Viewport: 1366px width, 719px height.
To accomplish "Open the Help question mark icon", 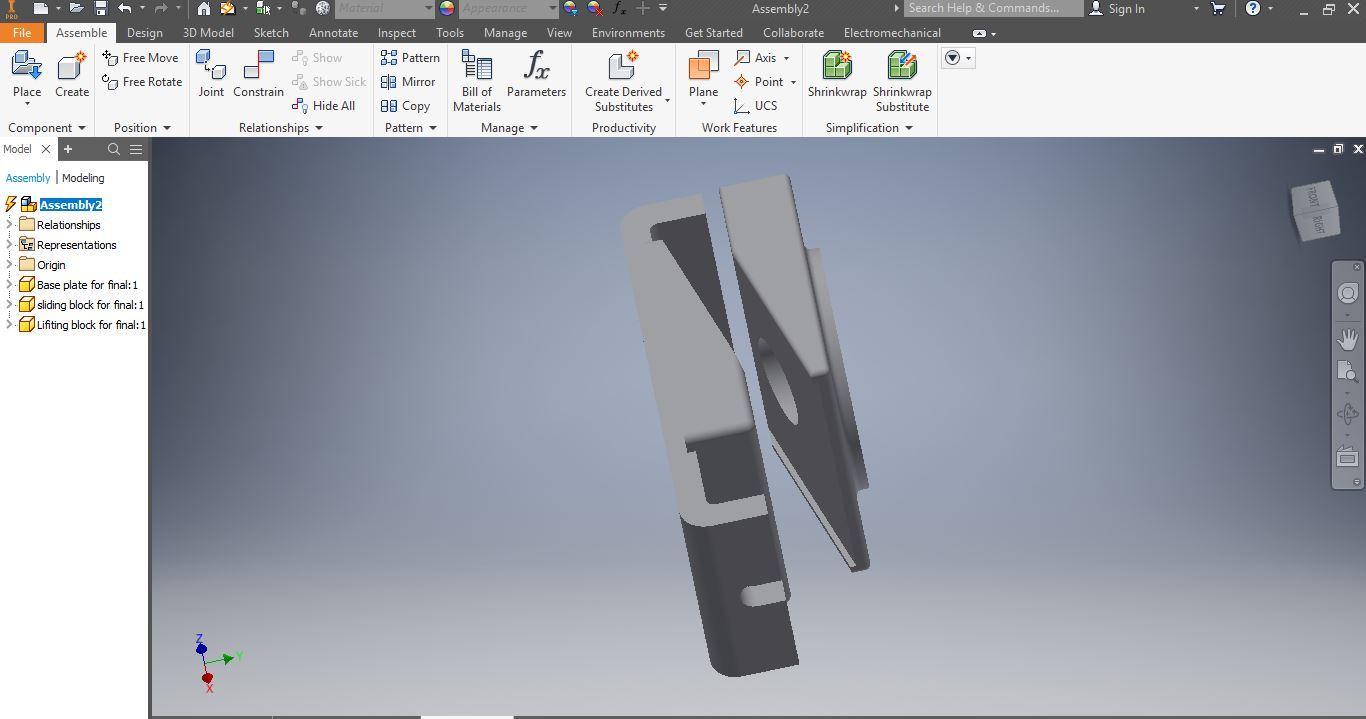I will click(1253, 8).
